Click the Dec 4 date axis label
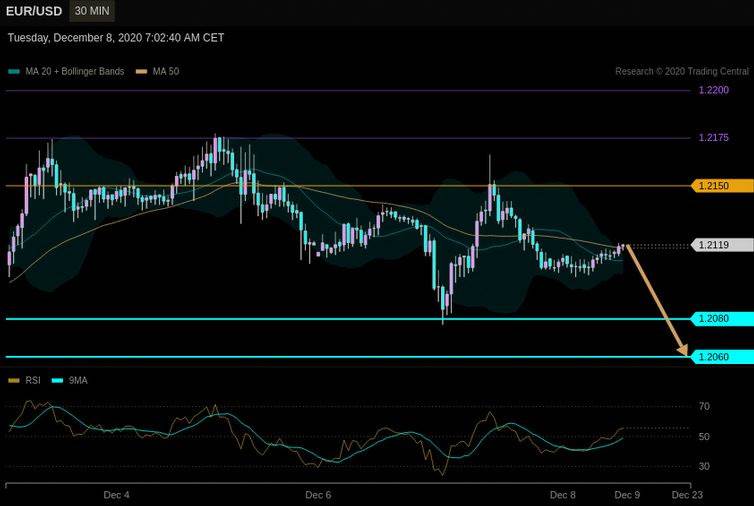Screen dimensions: 754x506 point(116,494)
